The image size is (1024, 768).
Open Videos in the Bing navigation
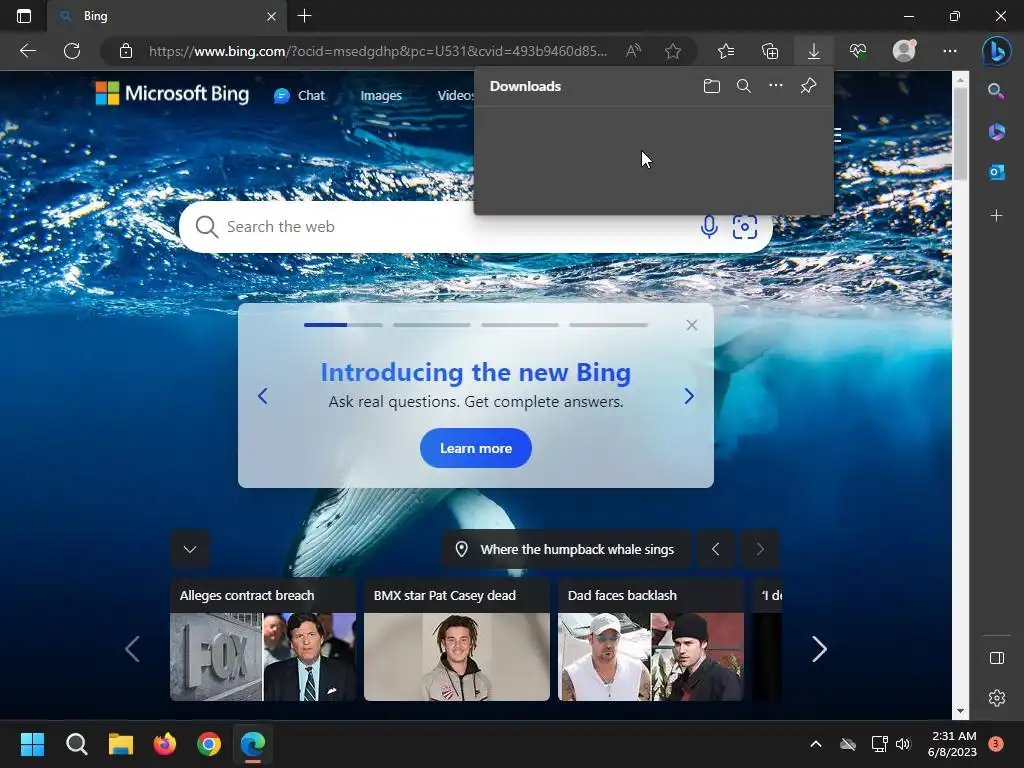[455, 95]
